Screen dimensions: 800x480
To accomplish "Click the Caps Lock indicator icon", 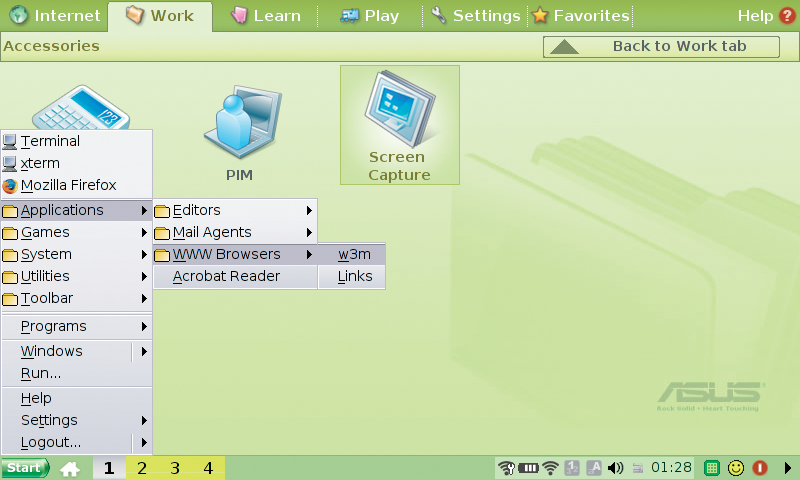I will [x=594, y=468].
